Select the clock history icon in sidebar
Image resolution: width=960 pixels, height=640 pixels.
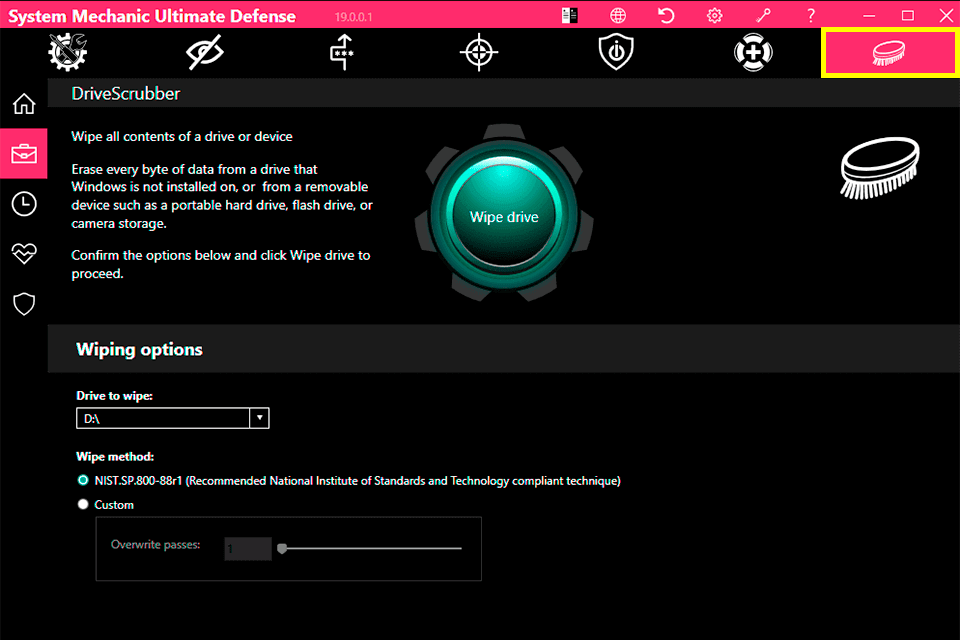[x=24, y=203]
